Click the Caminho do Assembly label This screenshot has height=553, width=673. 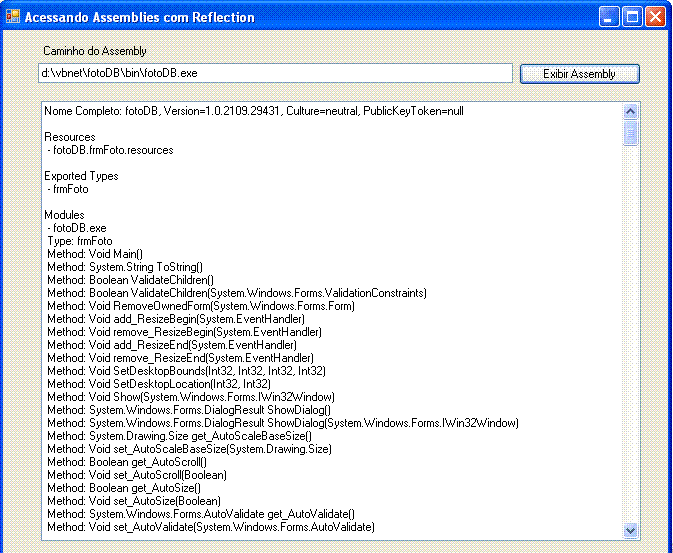click(x=95, y=51)
